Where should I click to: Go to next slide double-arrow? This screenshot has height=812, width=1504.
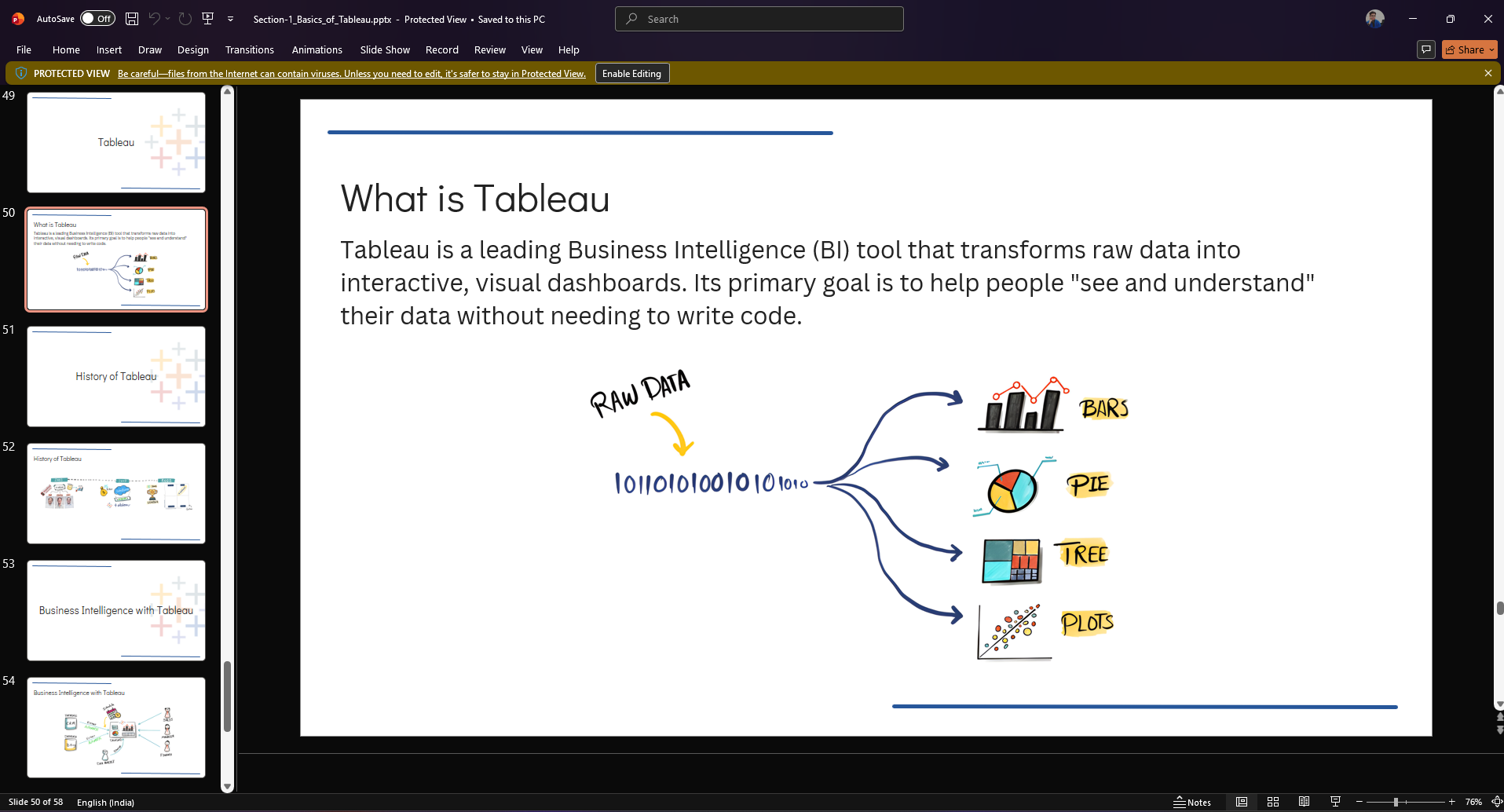pos(1499,730)
